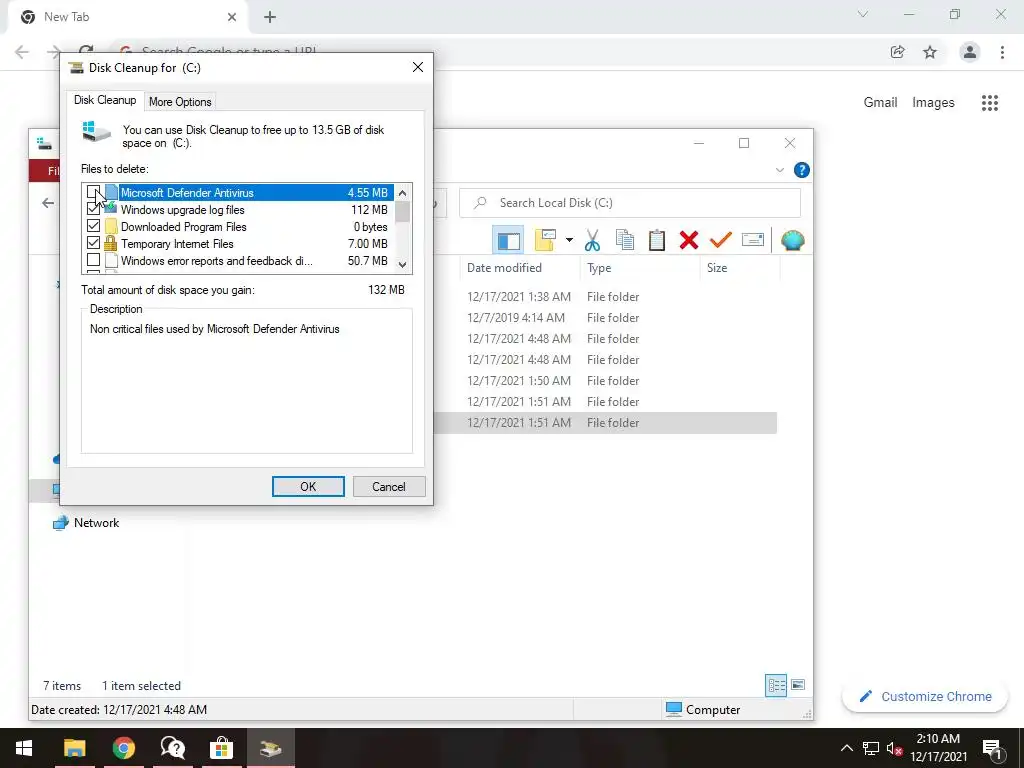1024x768 pixels.
Task: Open Chrome from the taskbar
Action: coord(123,748)
